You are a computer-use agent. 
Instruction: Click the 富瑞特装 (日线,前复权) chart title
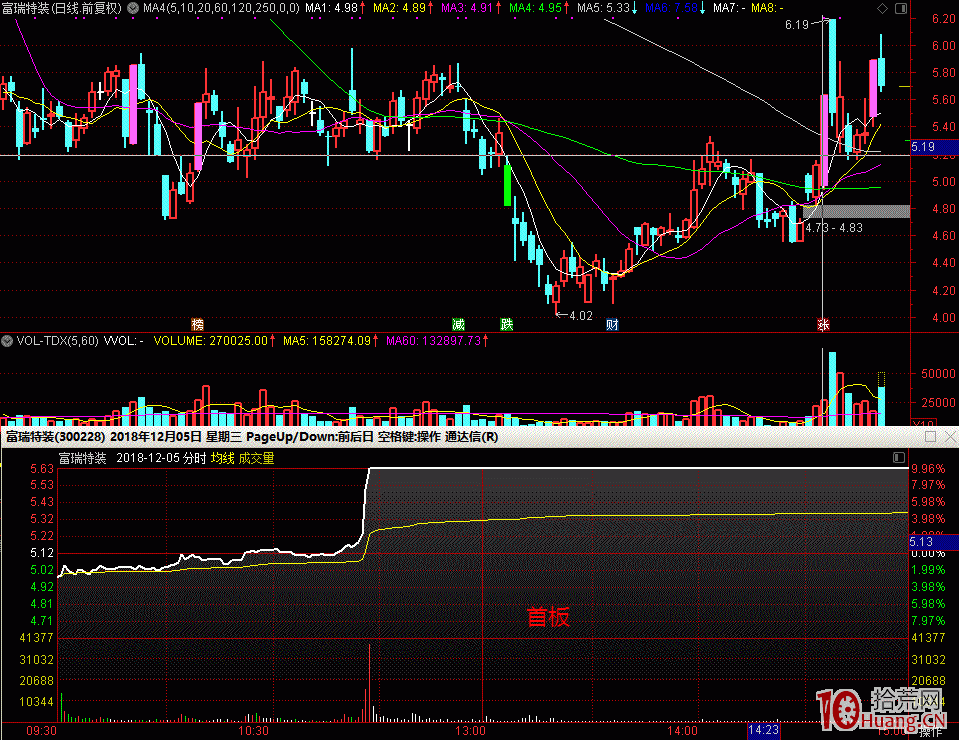[64, 8]
